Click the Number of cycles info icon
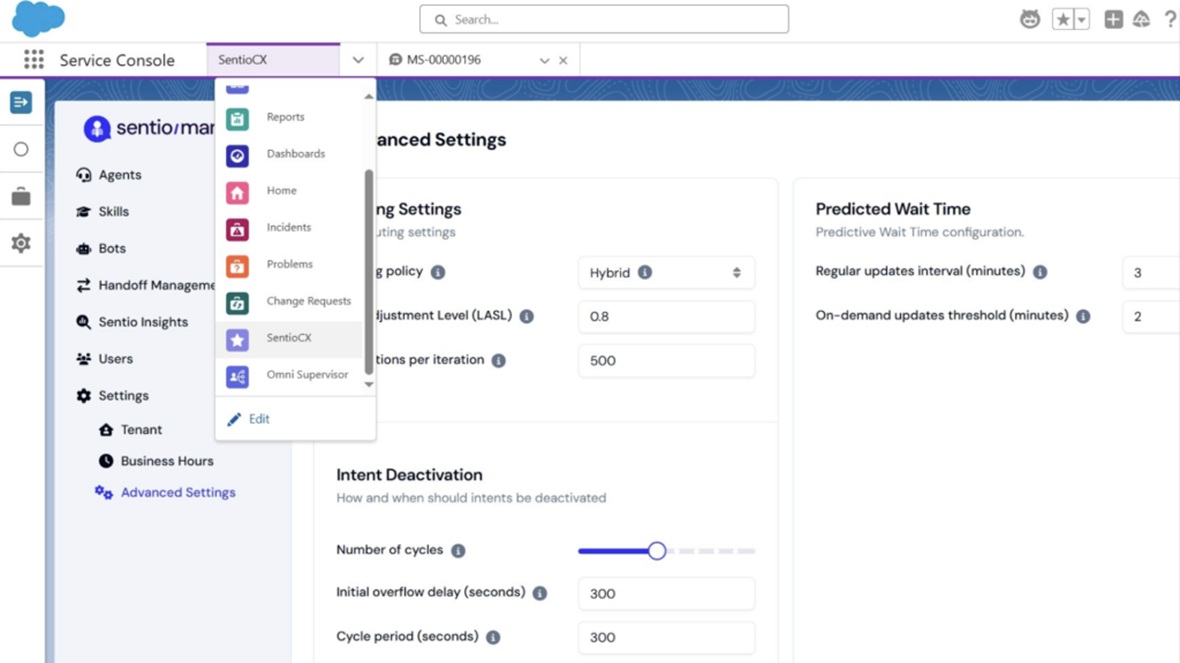Image resolution: width=1180 pixels, height=663 pixels. 458,551
